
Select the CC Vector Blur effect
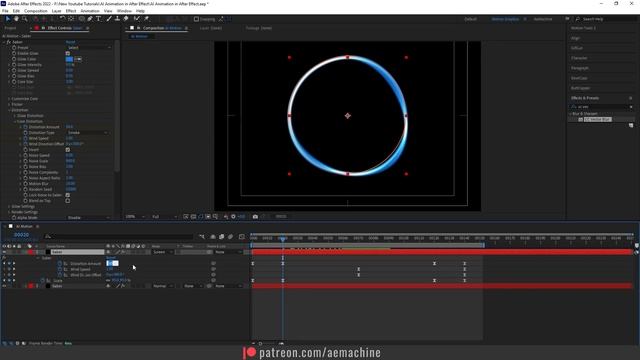pyautogui.click(x=598, y=120)
